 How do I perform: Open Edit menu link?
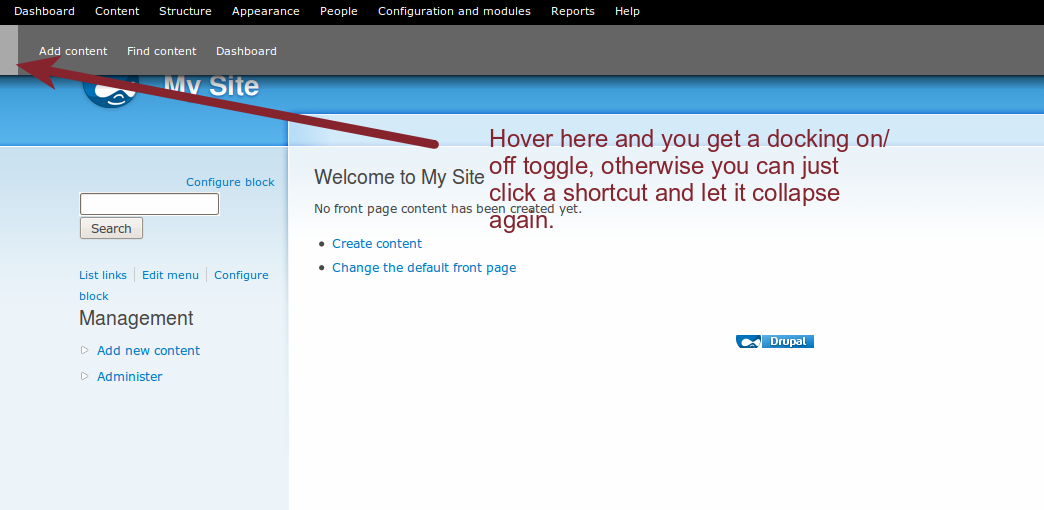click(x=170, y=275)
